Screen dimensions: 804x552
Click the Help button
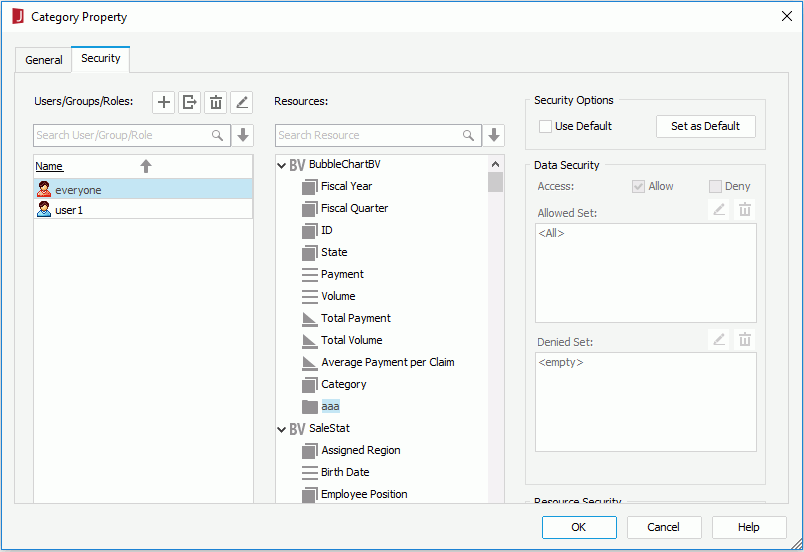coord(749,527)
